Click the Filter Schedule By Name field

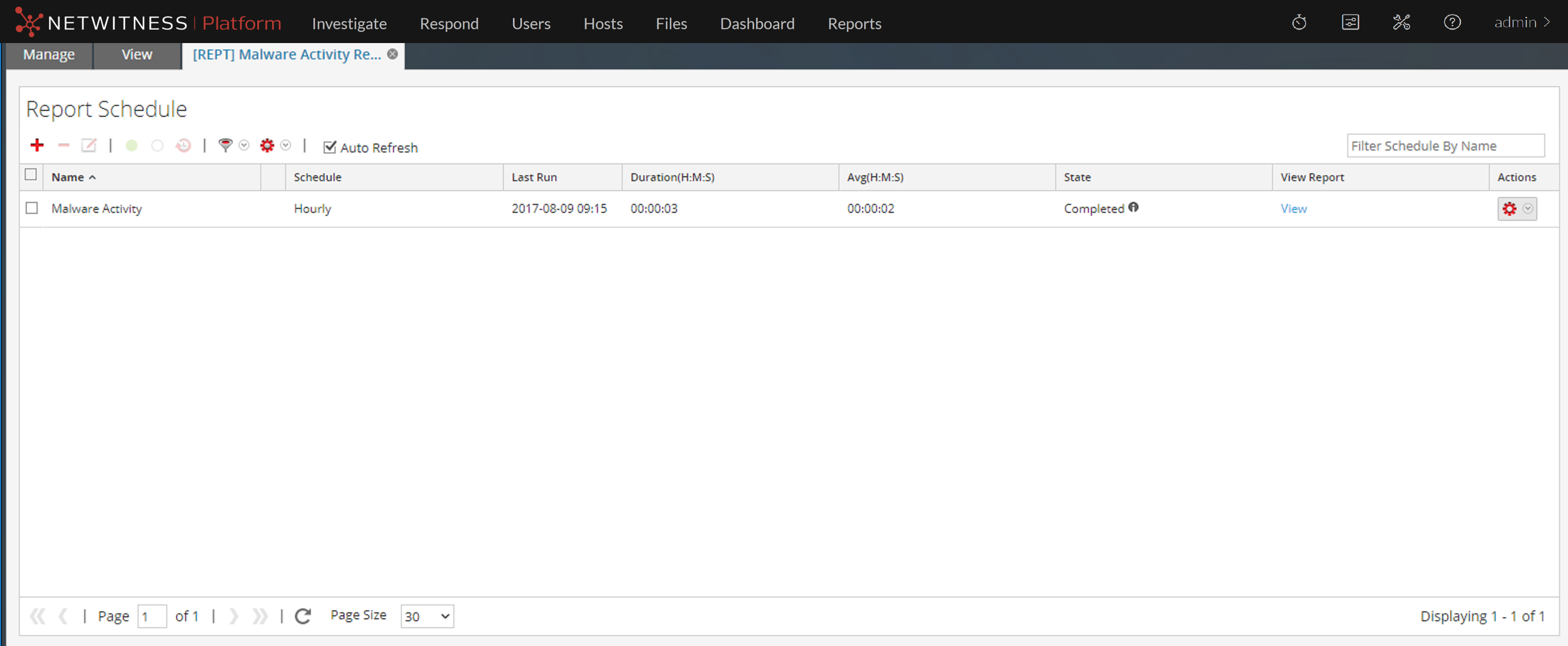coord(1445,146)
